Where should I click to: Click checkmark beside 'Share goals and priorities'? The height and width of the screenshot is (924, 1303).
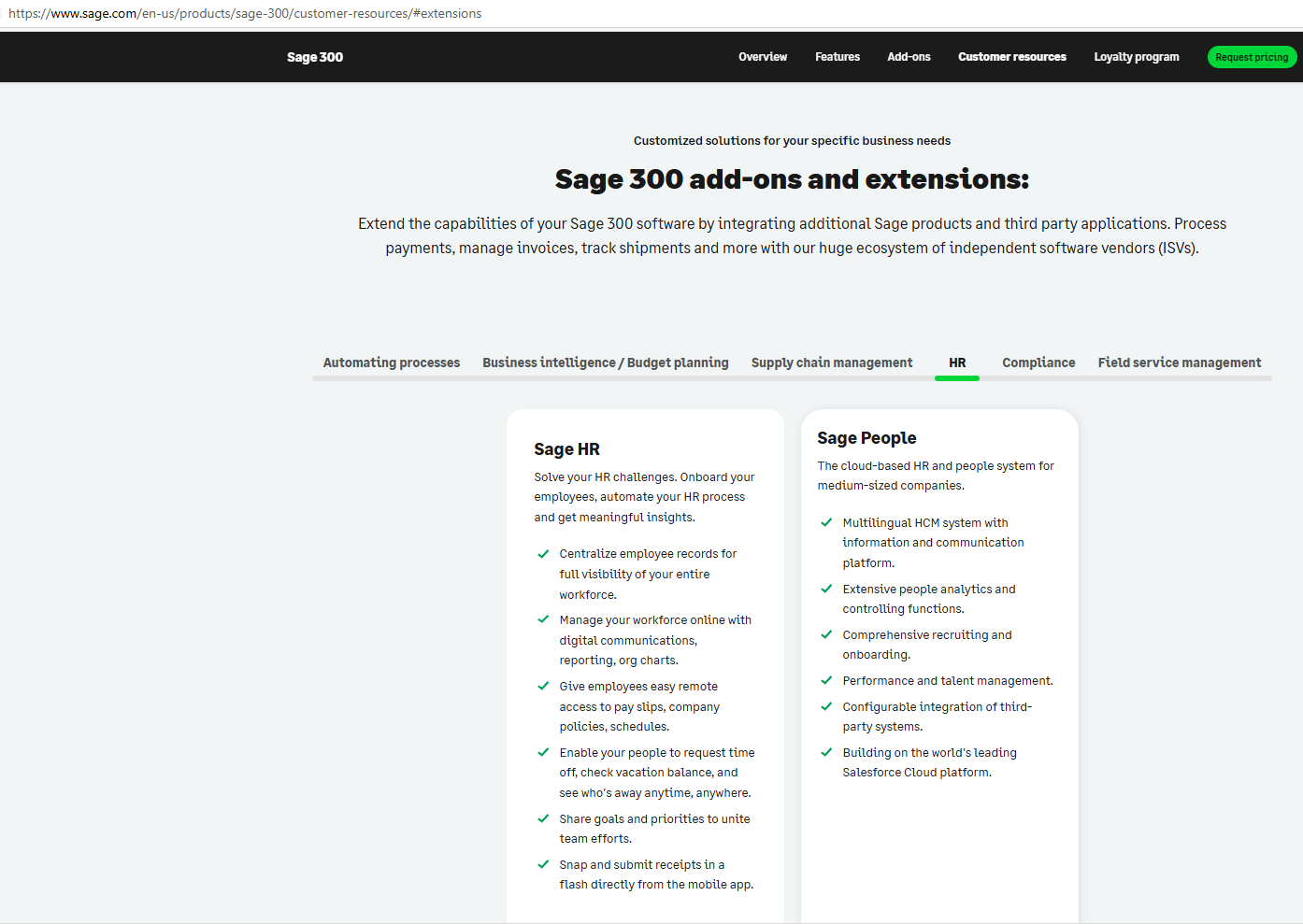pos(543,818)
